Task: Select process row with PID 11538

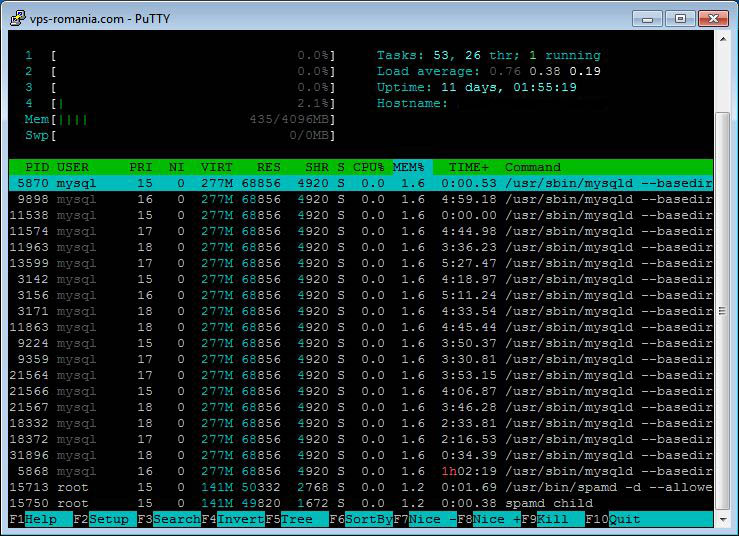Action: [x=361, y=215]
